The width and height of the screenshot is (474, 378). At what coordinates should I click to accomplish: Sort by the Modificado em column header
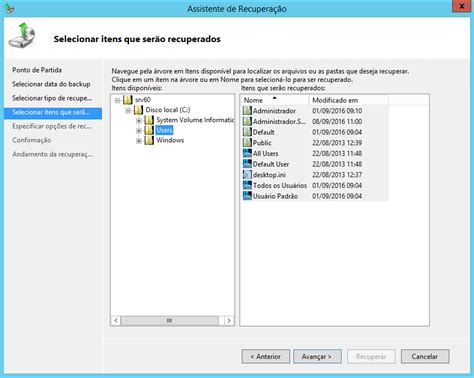click(348, 100)
